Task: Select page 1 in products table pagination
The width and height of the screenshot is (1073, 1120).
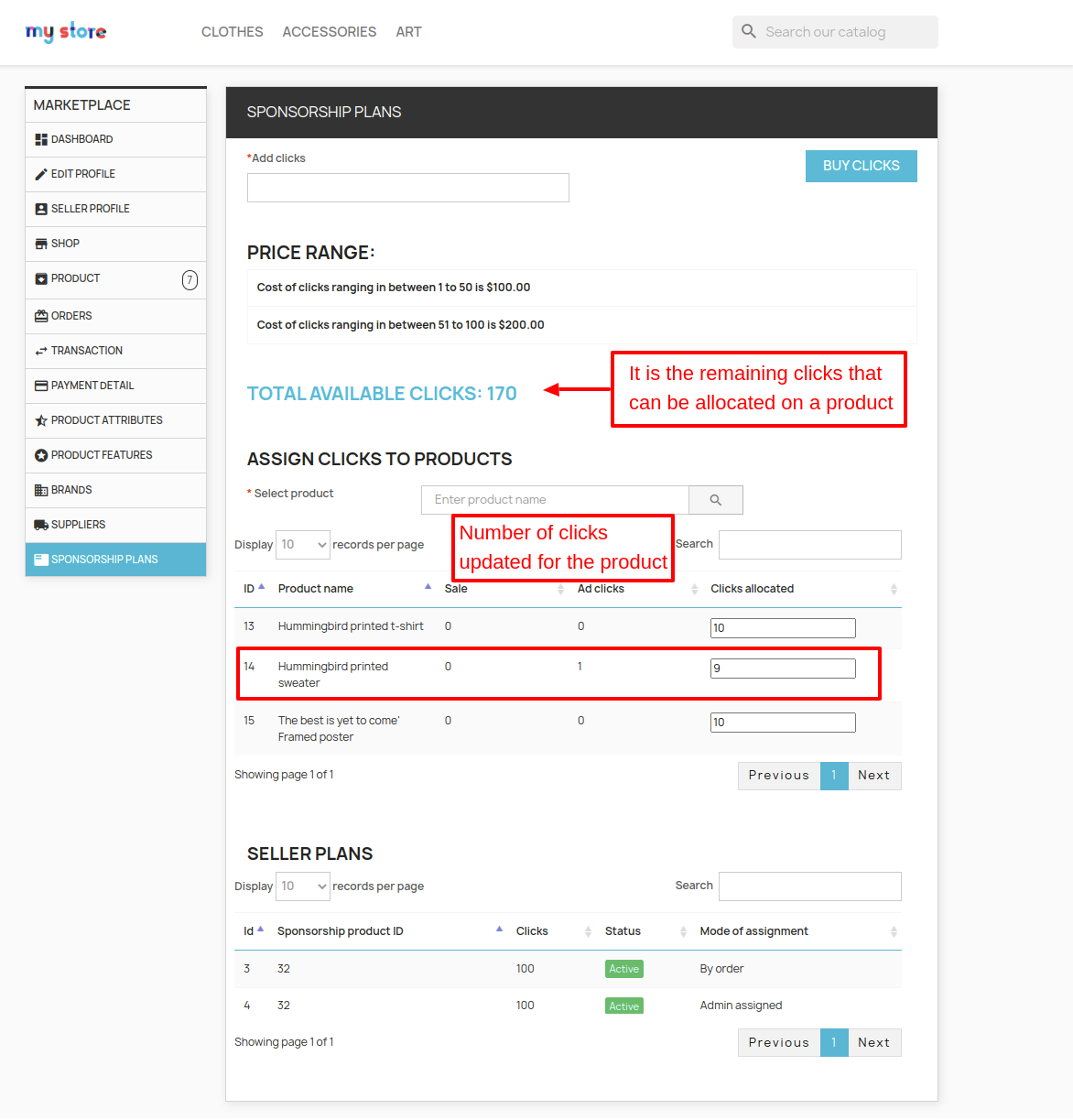Action: (x=834, y=776)
